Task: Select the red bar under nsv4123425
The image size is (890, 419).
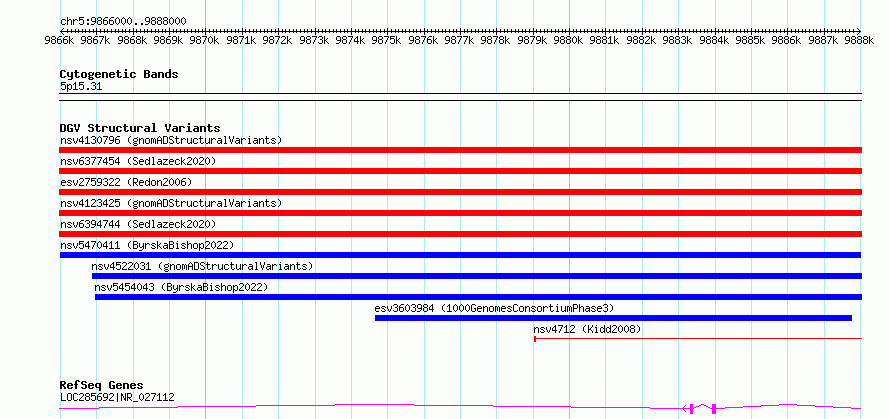Action: (460, 213)
